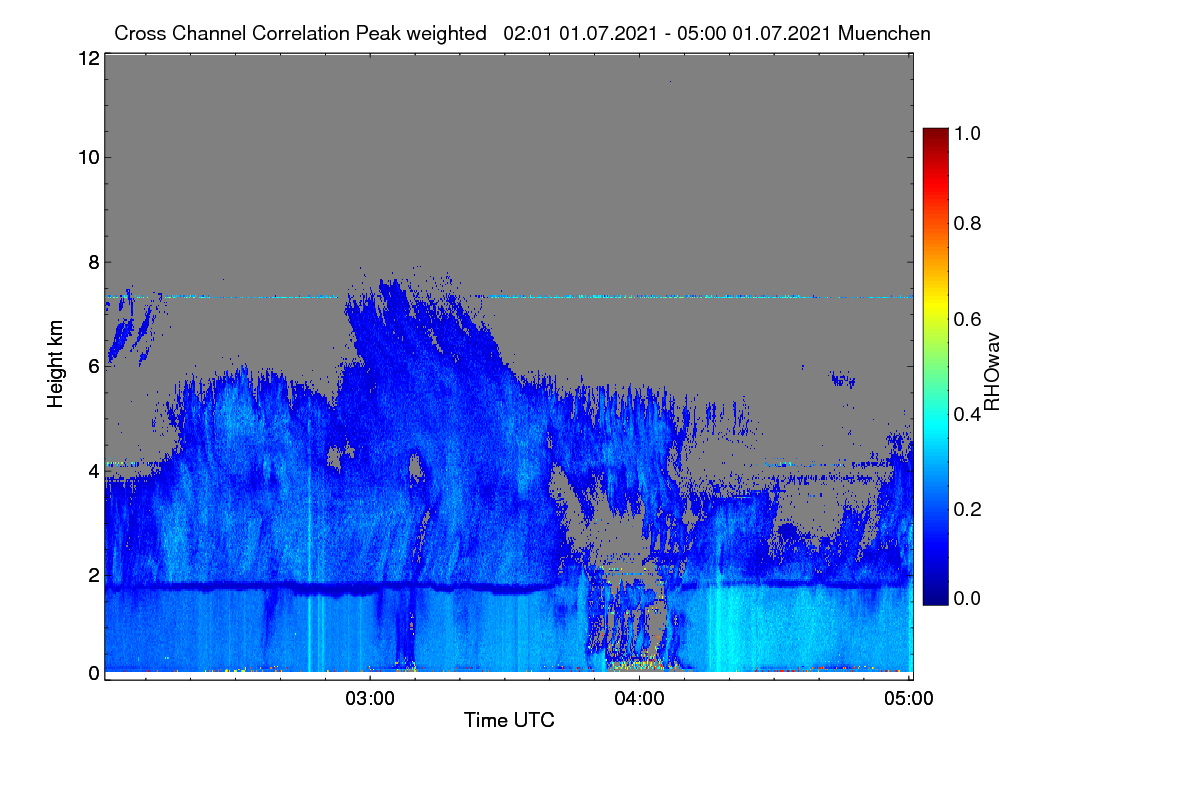Click the 0.8 colorbar tick label
Image resolution: width=1200 pixels, height=800 pixels.
point(967,223)
